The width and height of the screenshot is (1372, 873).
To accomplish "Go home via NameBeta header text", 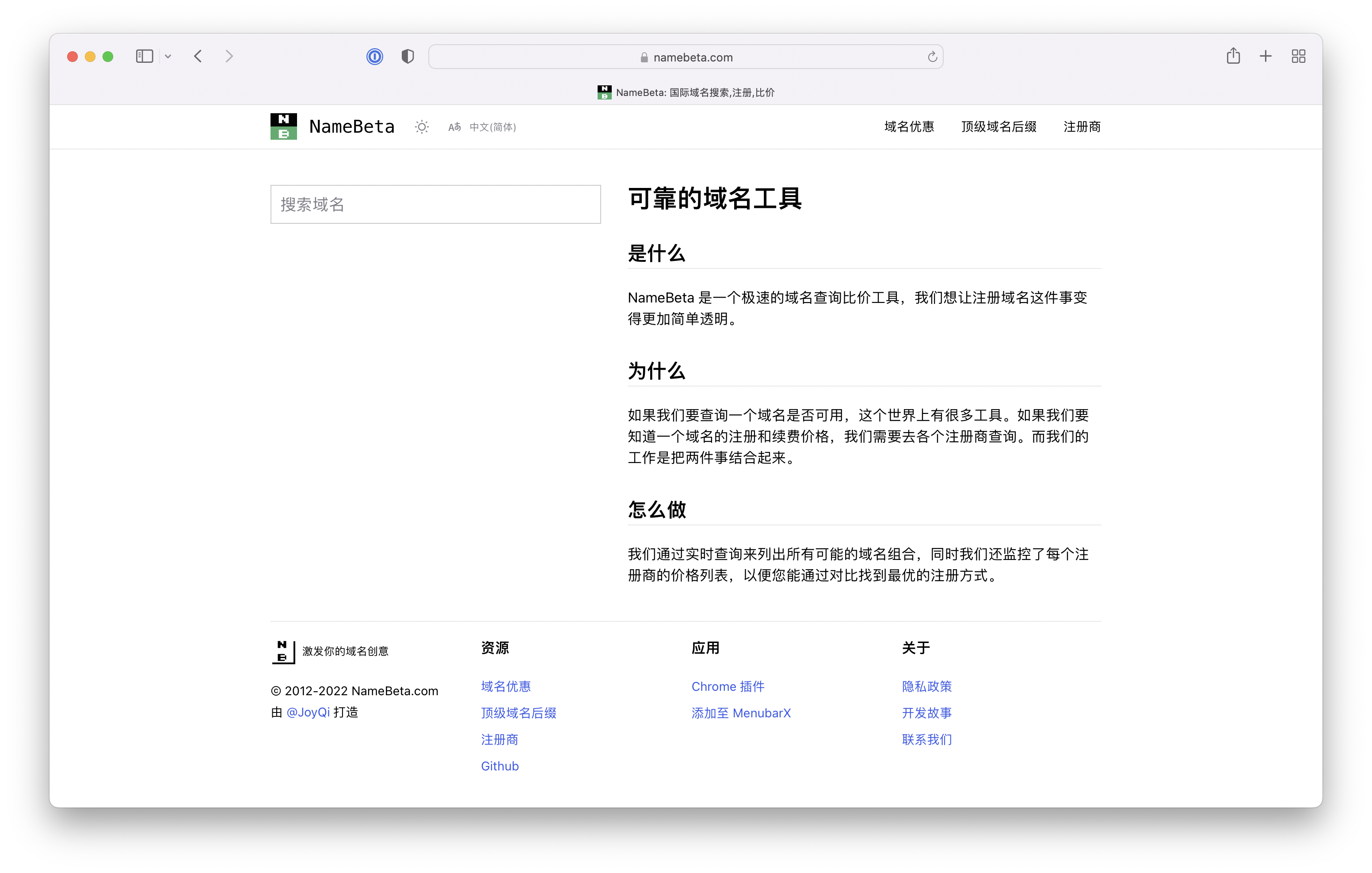I will [351, 126].
